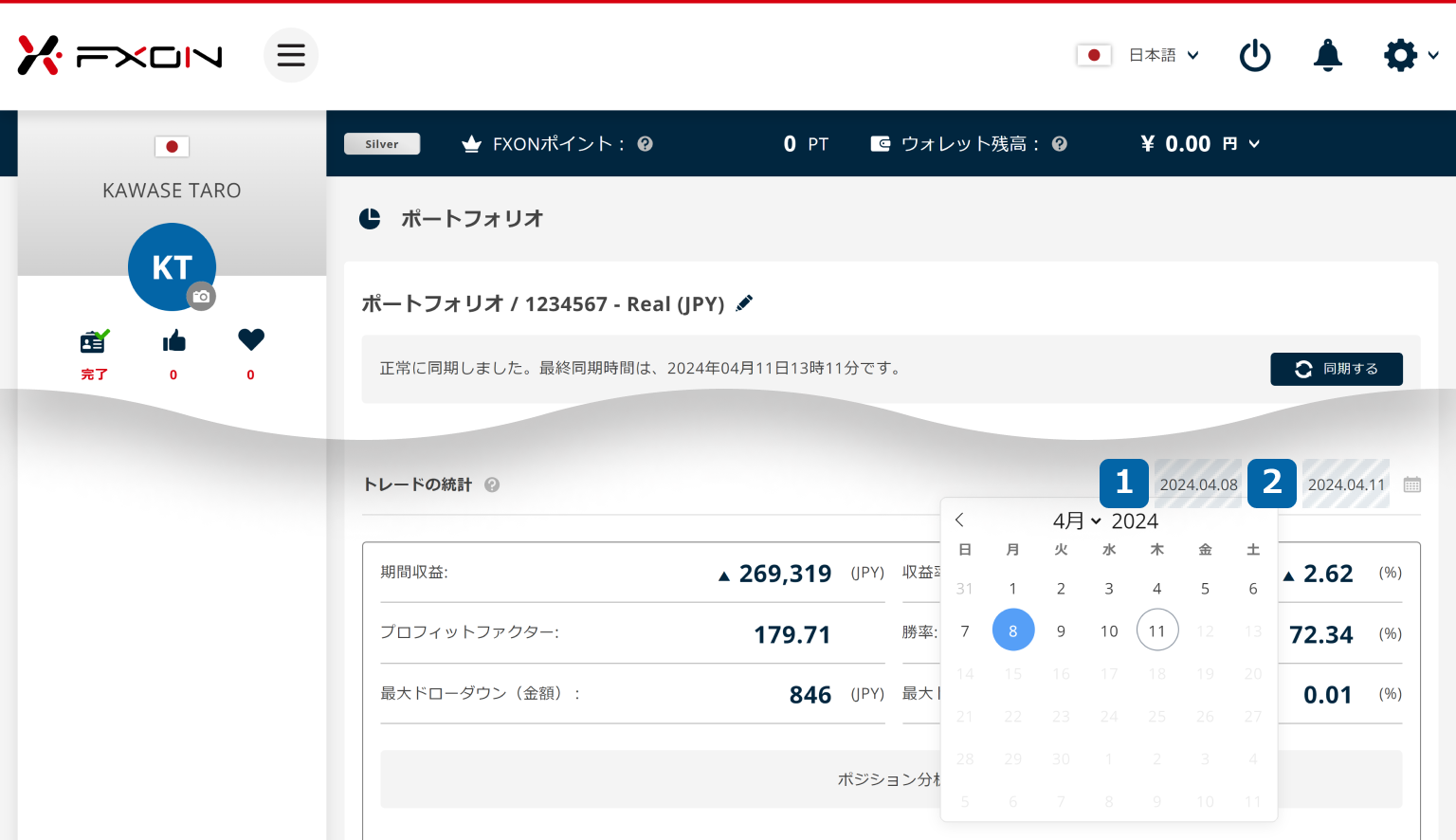The width and height of the screenshot is (1456, 840).
Task: Click the heart favorites icon
Action: click(251, 339)
